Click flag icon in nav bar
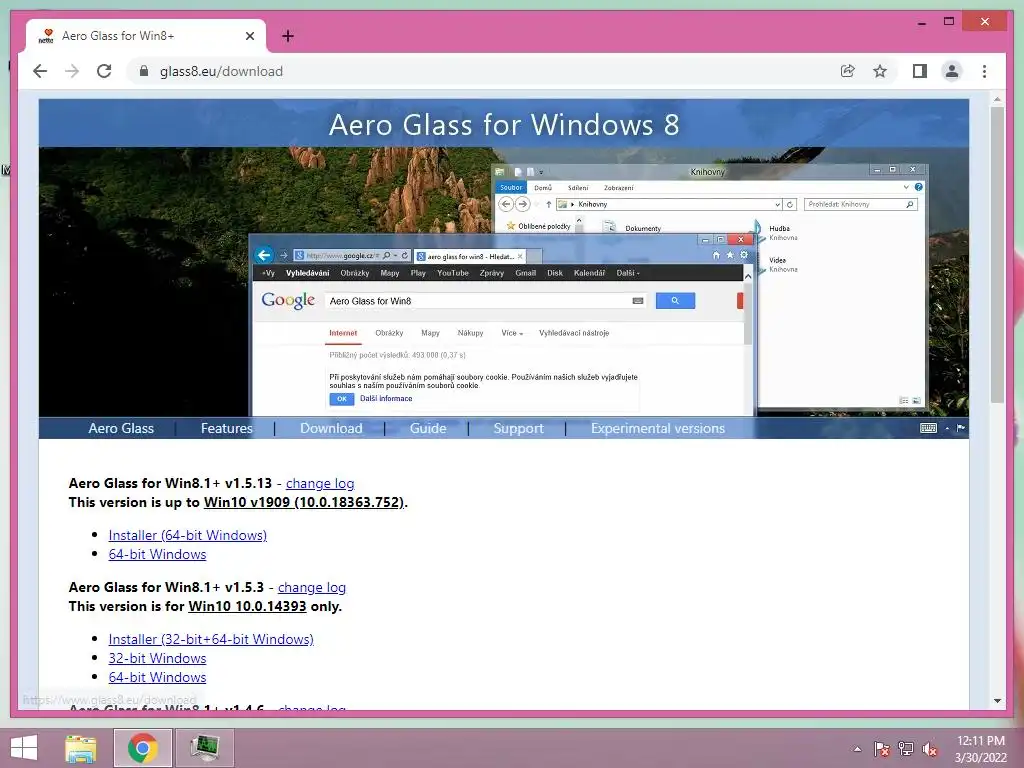The height and width of the screenshot is (768, 1024). point(961,428)
